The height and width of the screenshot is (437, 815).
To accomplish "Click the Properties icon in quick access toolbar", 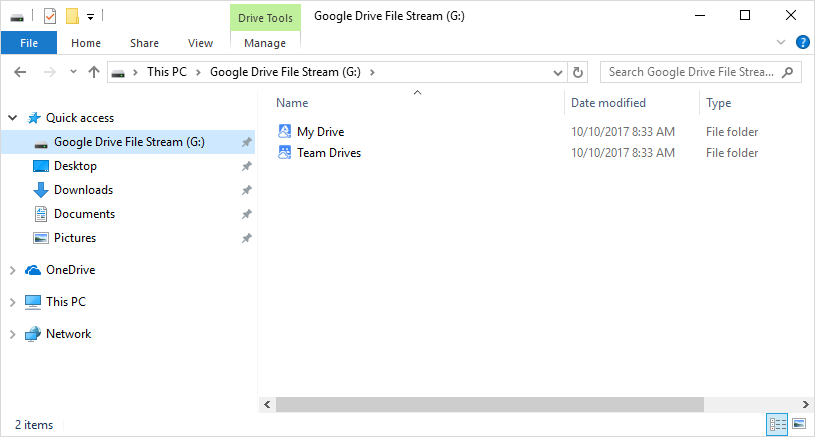I will pyautogui.click(x=50, y=16).
